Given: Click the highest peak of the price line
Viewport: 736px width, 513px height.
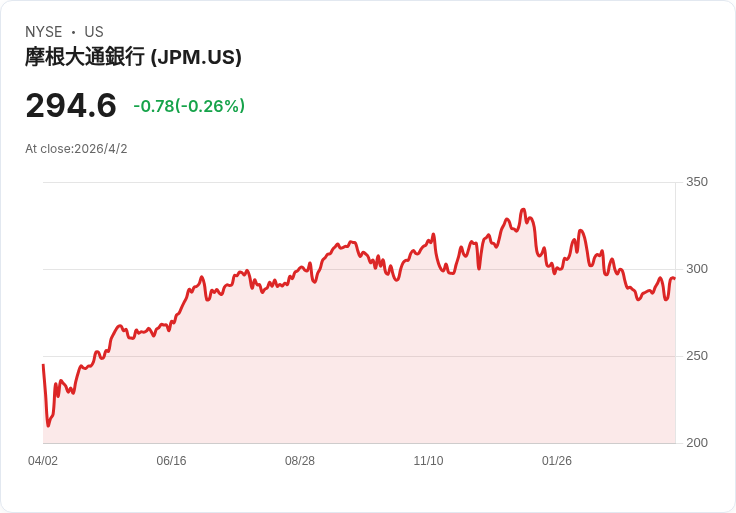Looking at the screenshot, I should (523, 210).
